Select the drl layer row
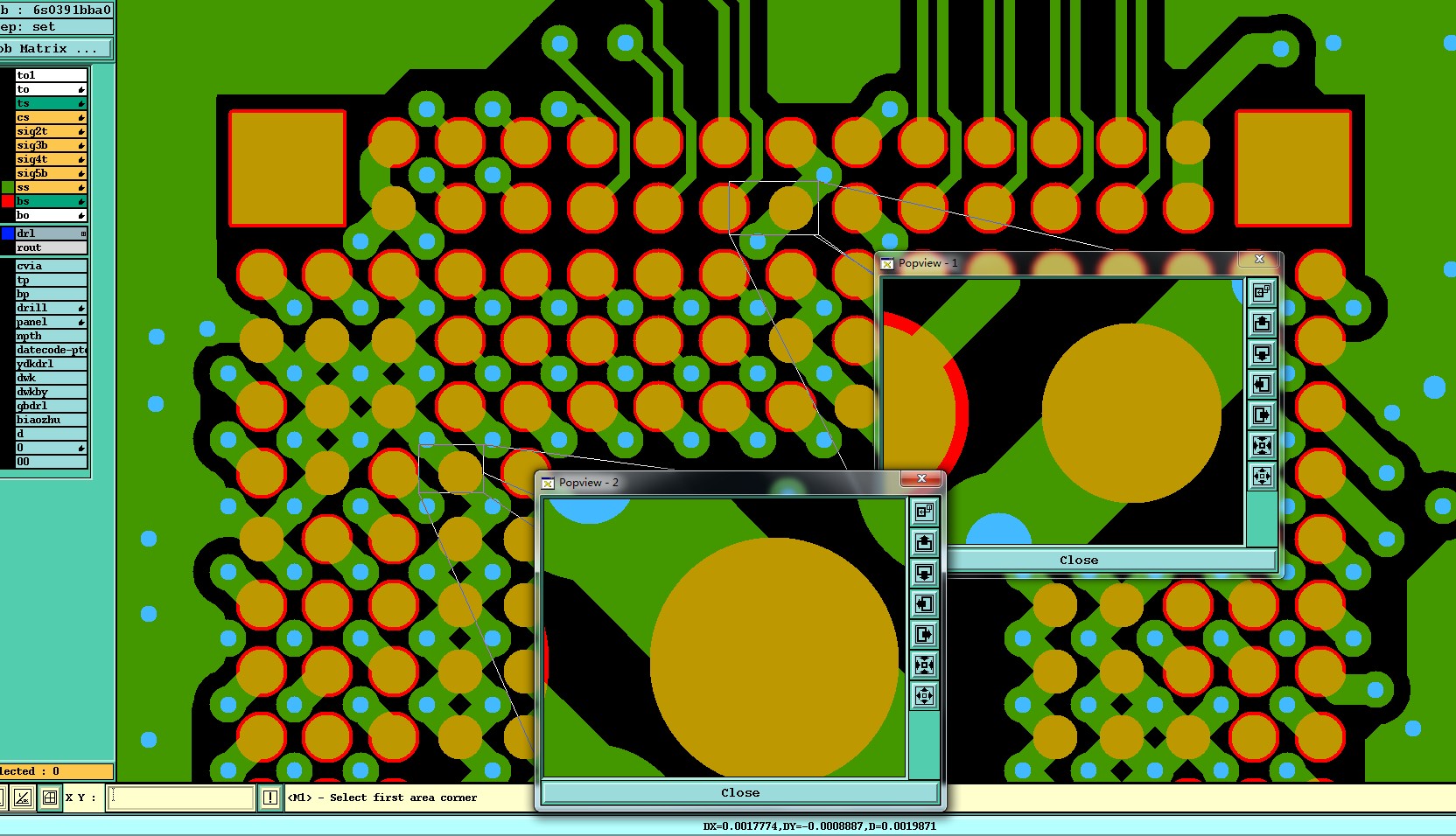This screenshot has width=1456, height=836. click(x=52, y=233)
